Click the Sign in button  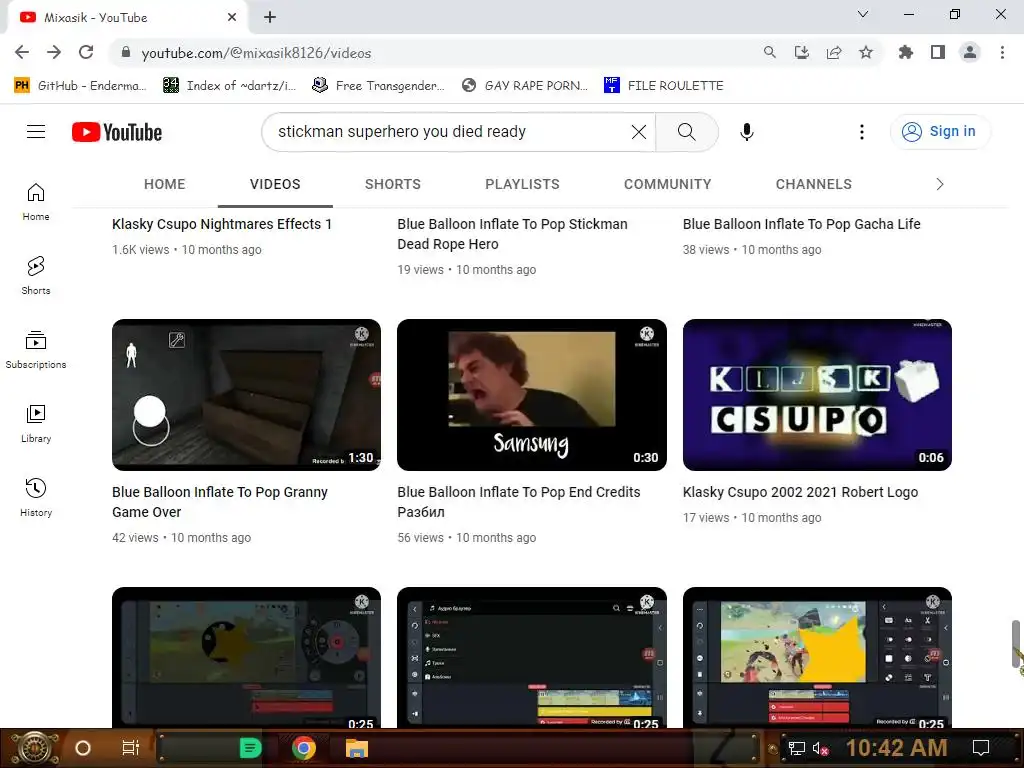coord(940,132)
